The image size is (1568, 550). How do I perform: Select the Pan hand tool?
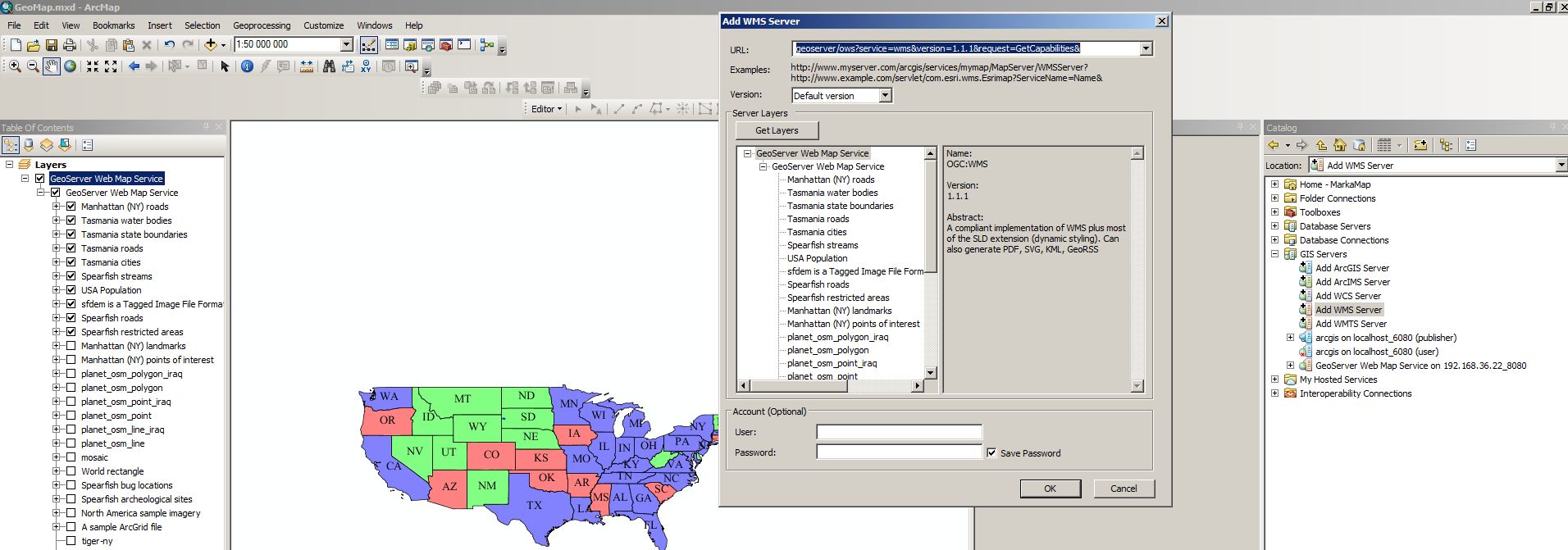(52, 66)
